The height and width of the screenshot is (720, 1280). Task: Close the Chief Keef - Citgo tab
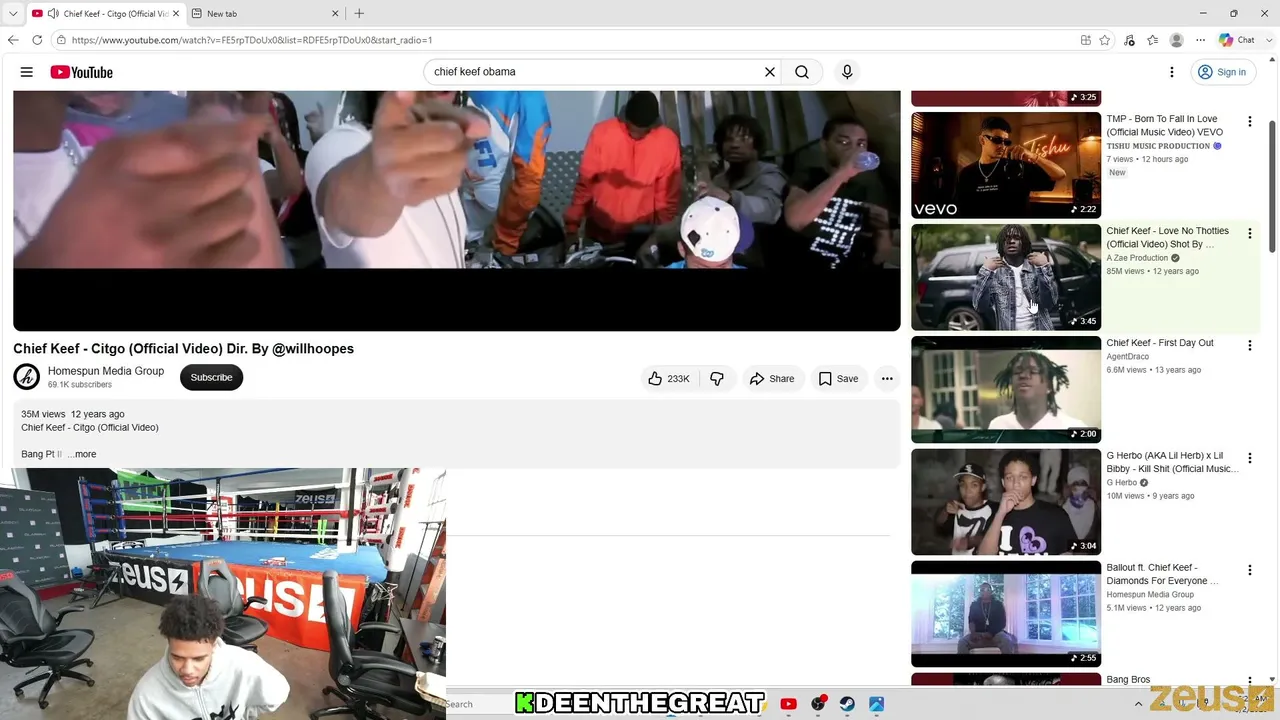tap(177, 13)
